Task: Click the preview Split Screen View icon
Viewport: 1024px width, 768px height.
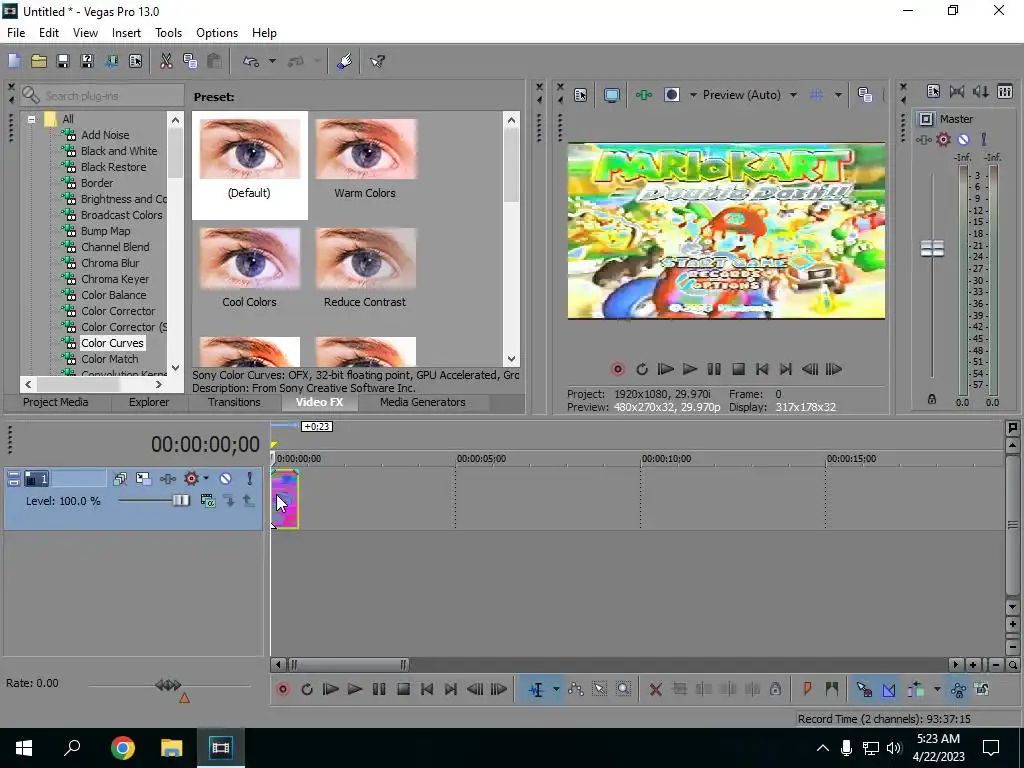Action: tap(671, 95)
